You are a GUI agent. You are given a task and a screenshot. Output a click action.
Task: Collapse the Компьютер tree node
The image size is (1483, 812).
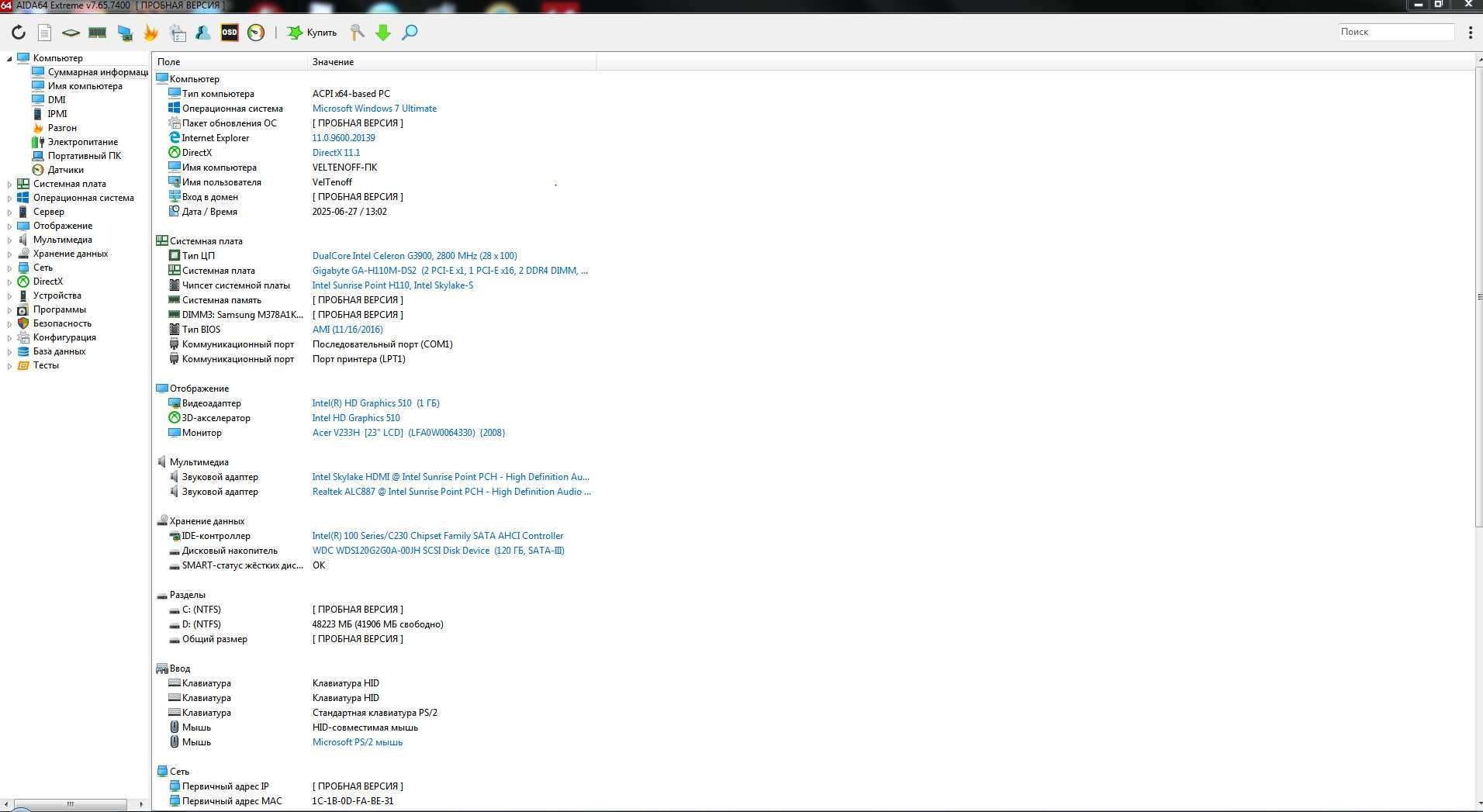[9, 58]
